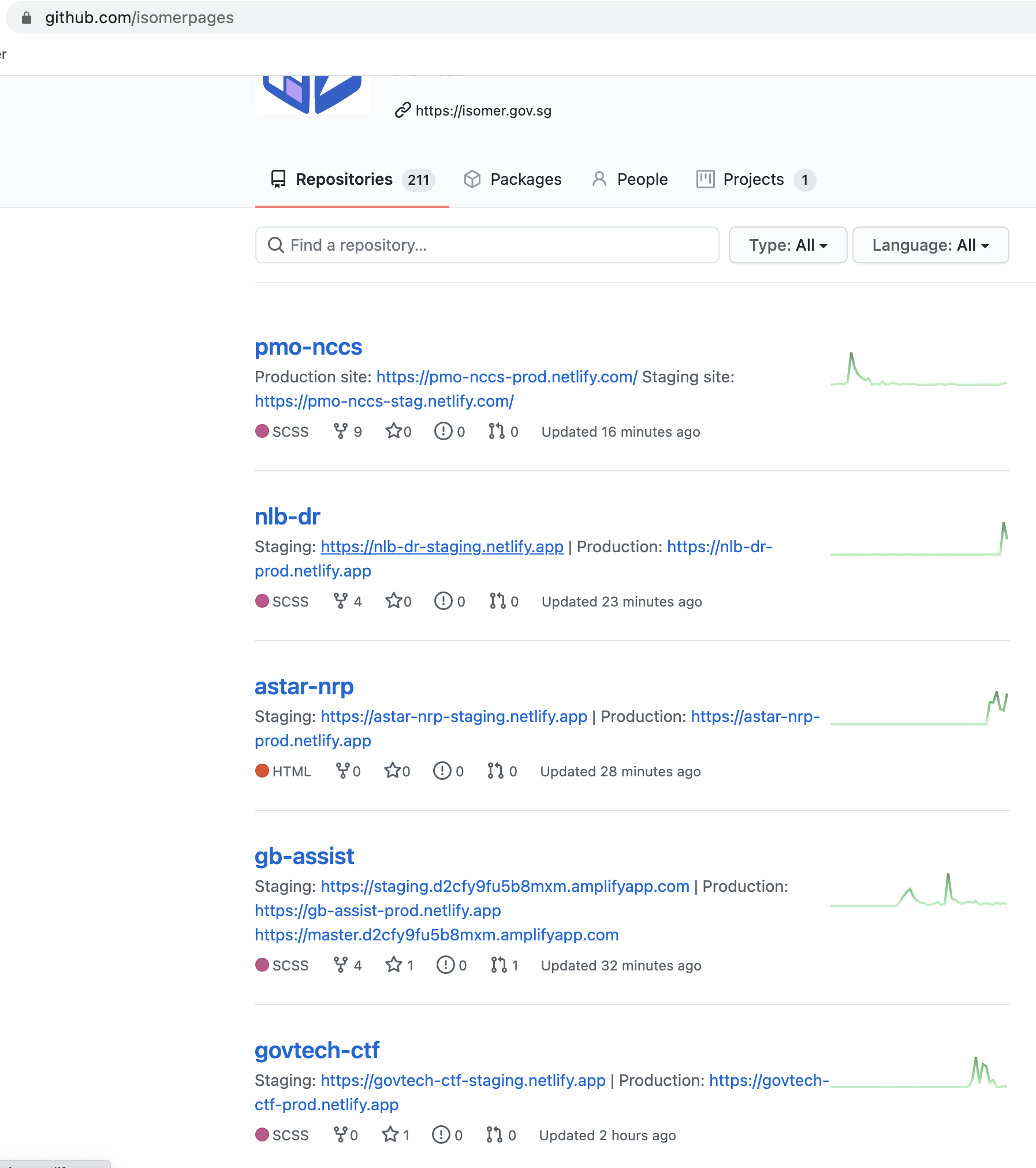Click the fork icon on astar-nrp

point(342,771)
